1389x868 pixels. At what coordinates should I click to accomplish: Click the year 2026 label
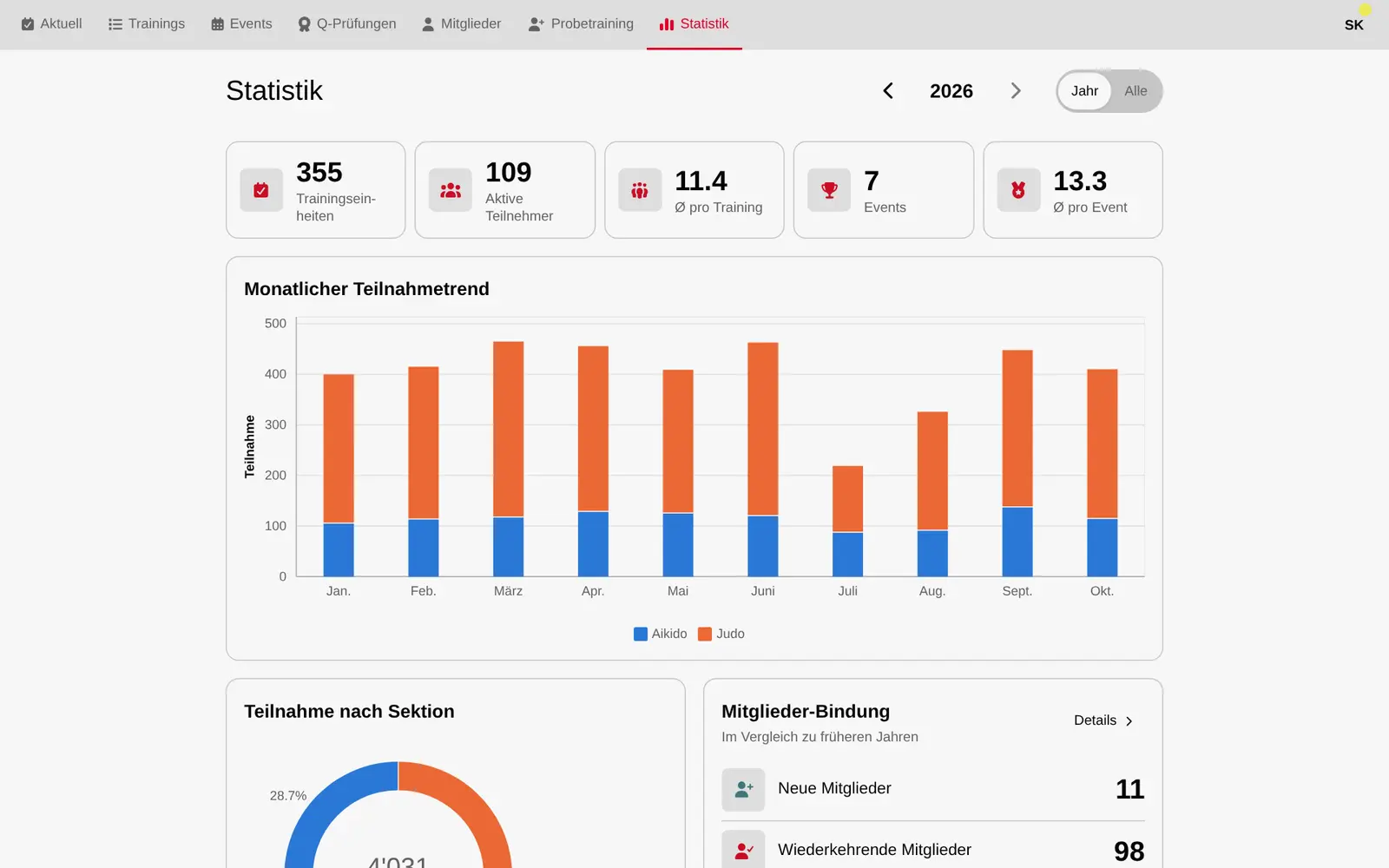(951, 91)
